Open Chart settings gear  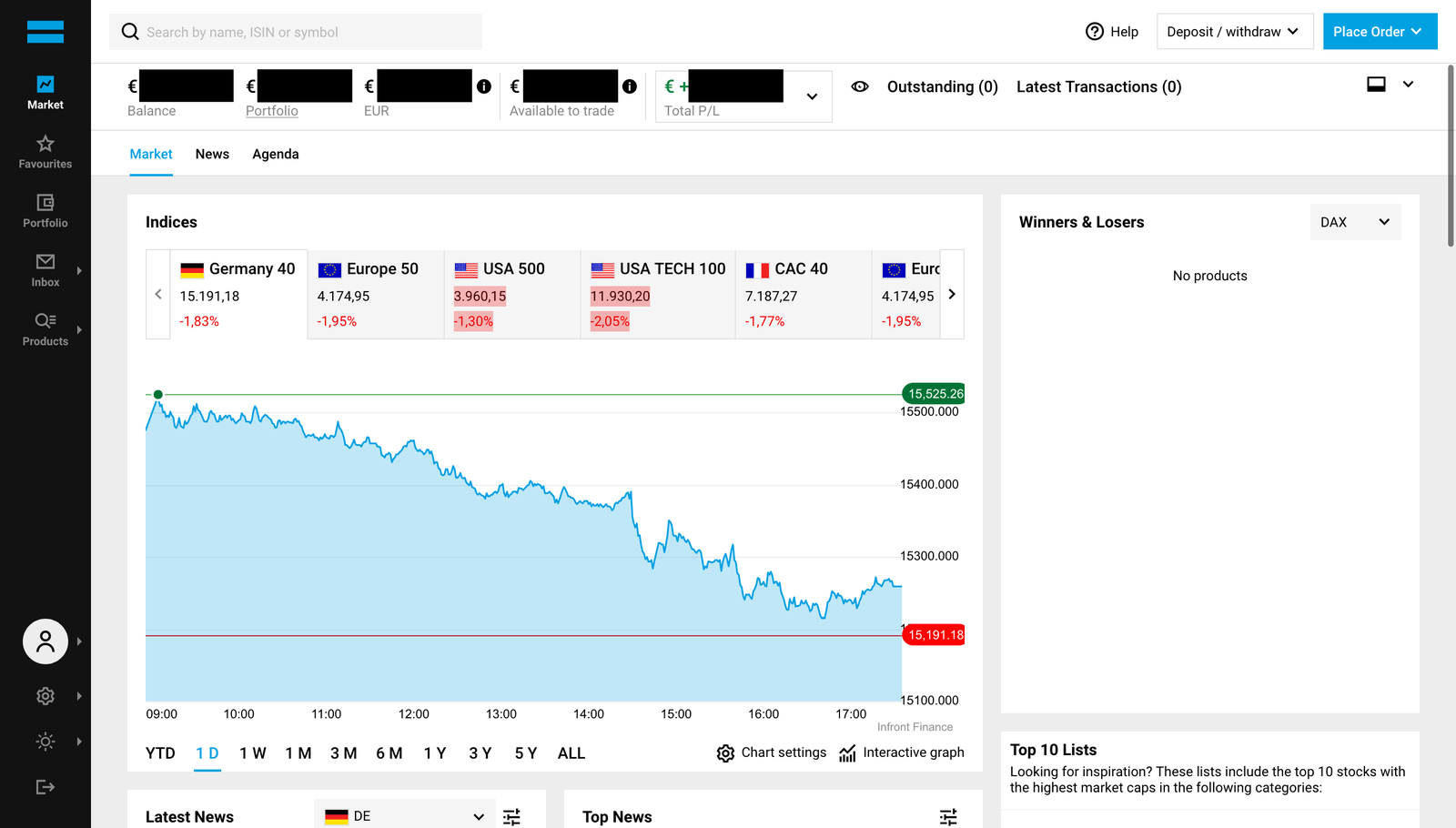pyautogui.click(x=725, y=753)
